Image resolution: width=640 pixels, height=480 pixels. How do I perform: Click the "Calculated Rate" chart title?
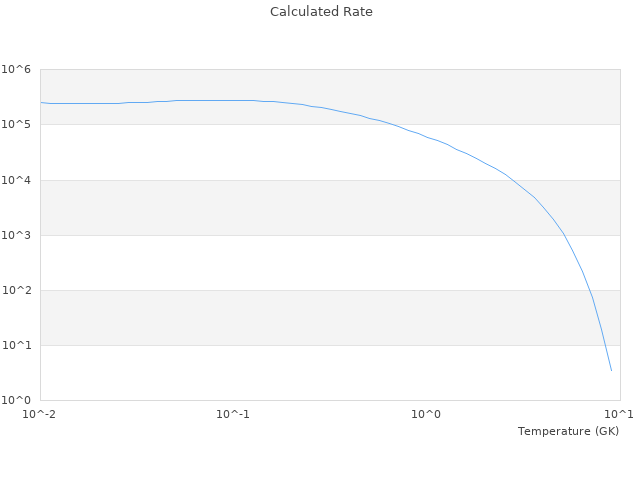pyautogui.click(x=320, y=12)
